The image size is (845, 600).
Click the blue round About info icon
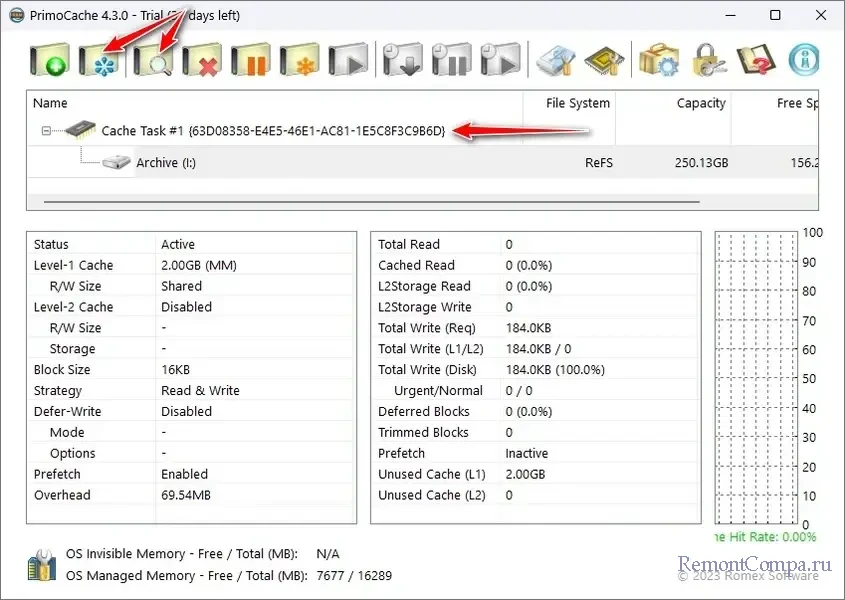(x=805, y=59)
